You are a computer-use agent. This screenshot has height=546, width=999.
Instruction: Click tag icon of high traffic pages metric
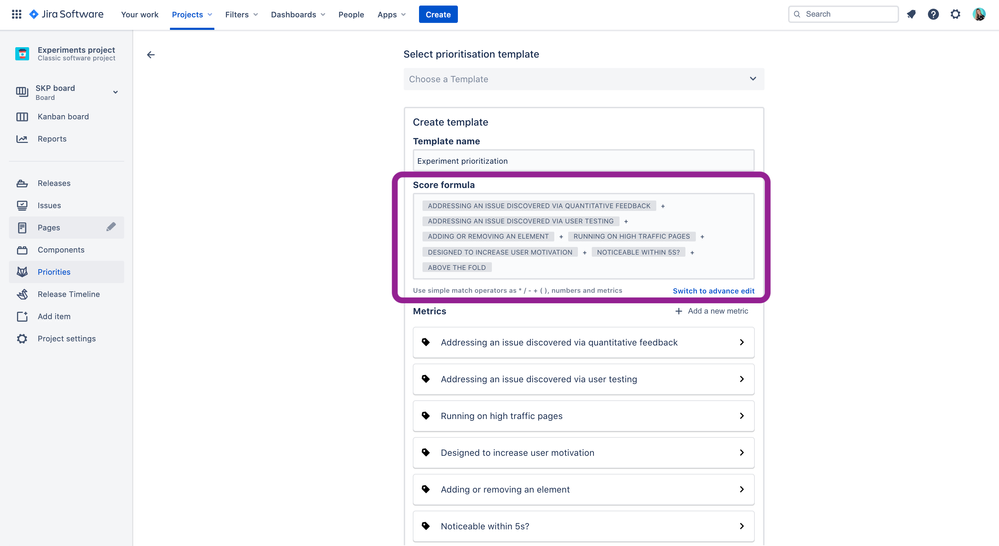point(426,416)
